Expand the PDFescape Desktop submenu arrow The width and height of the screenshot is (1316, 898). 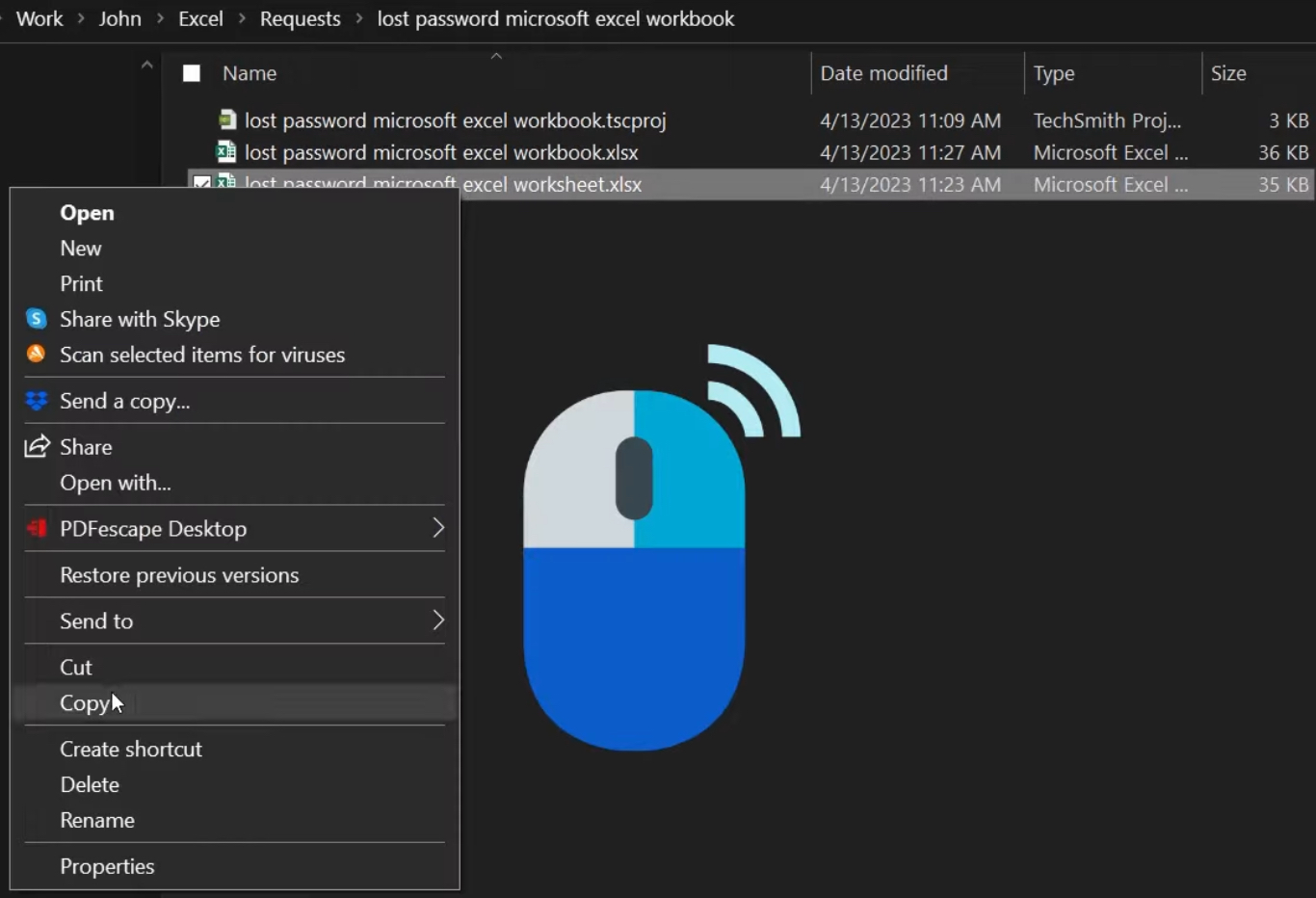point(438,527)
